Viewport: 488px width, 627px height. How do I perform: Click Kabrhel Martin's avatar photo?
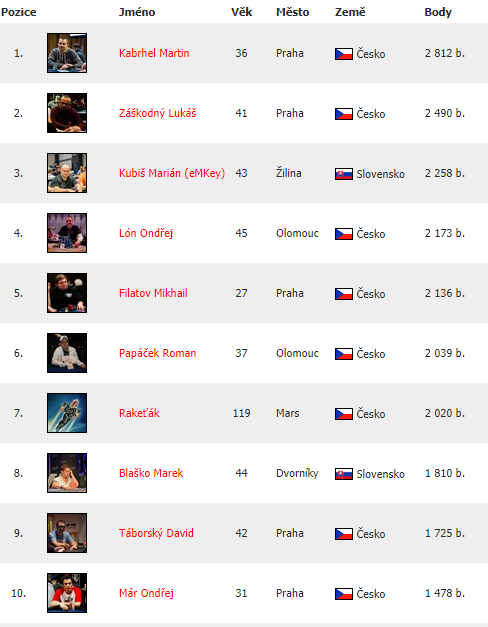(x=67, y=53)
